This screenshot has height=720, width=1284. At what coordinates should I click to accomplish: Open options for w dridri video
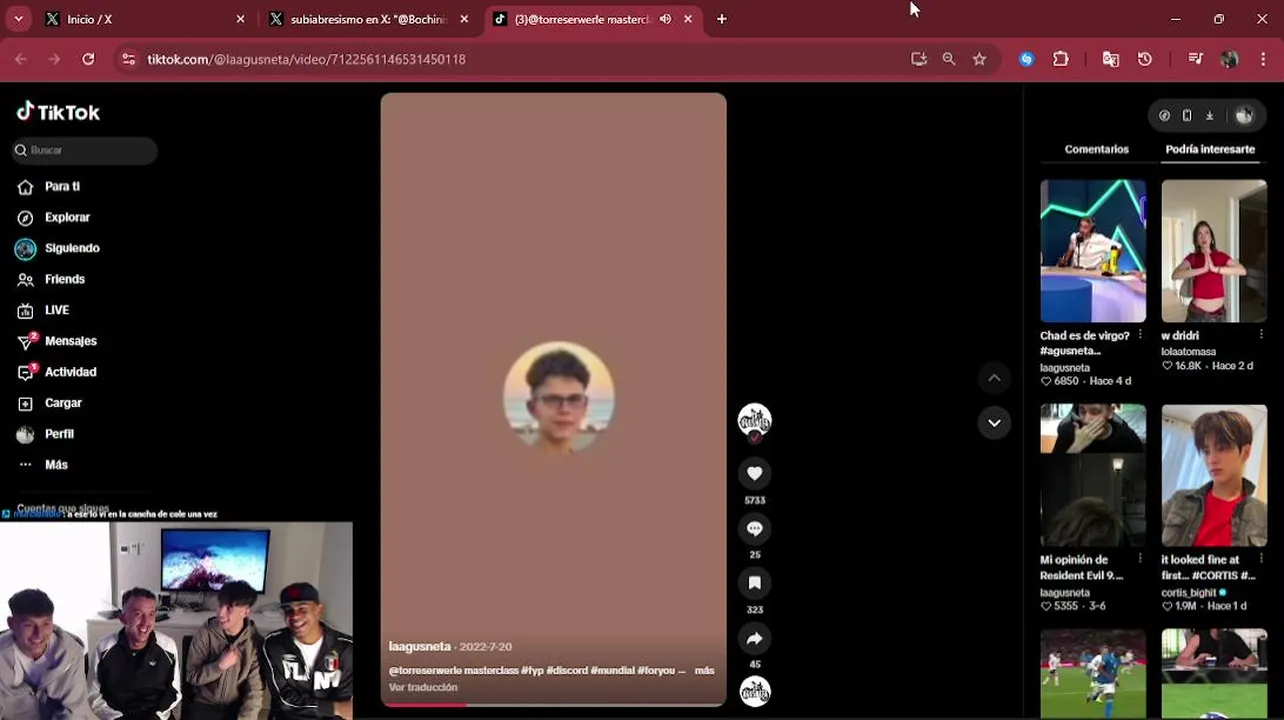(1261, 335)
